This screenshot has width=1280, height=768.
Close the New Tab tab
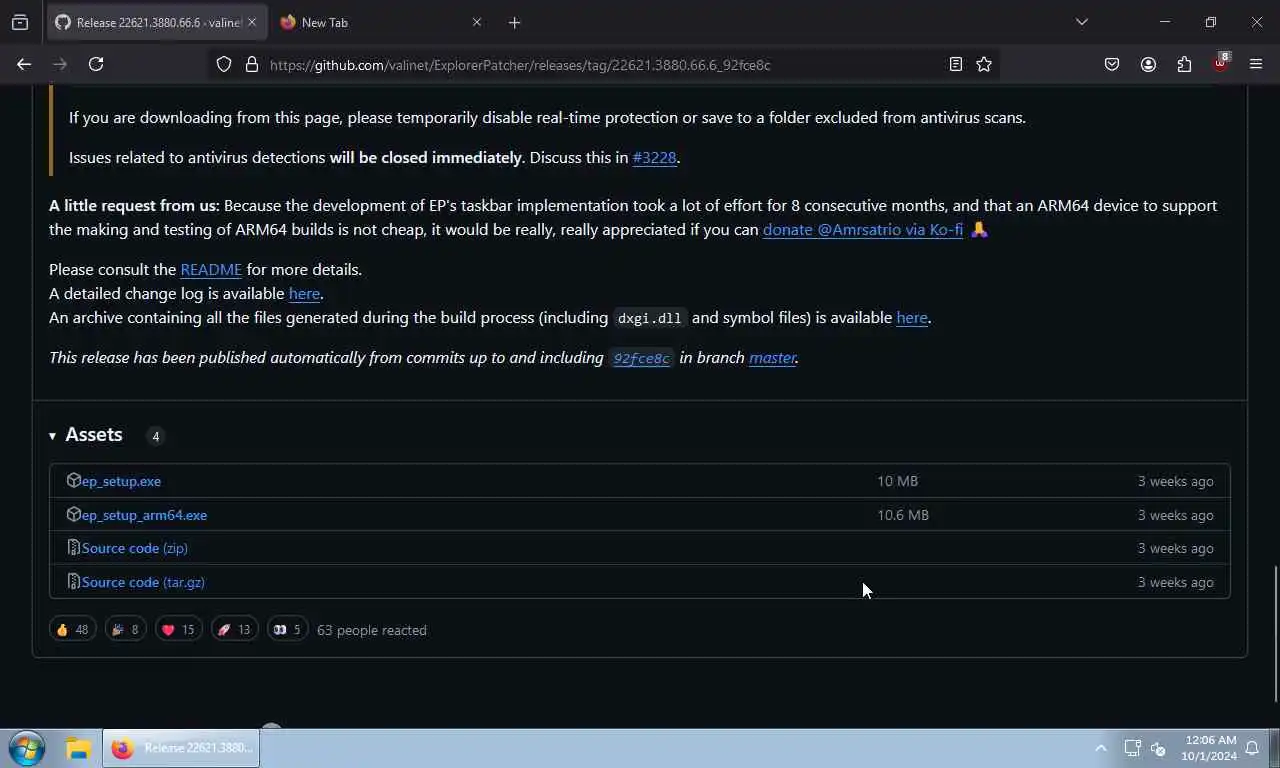click(476, 22)
